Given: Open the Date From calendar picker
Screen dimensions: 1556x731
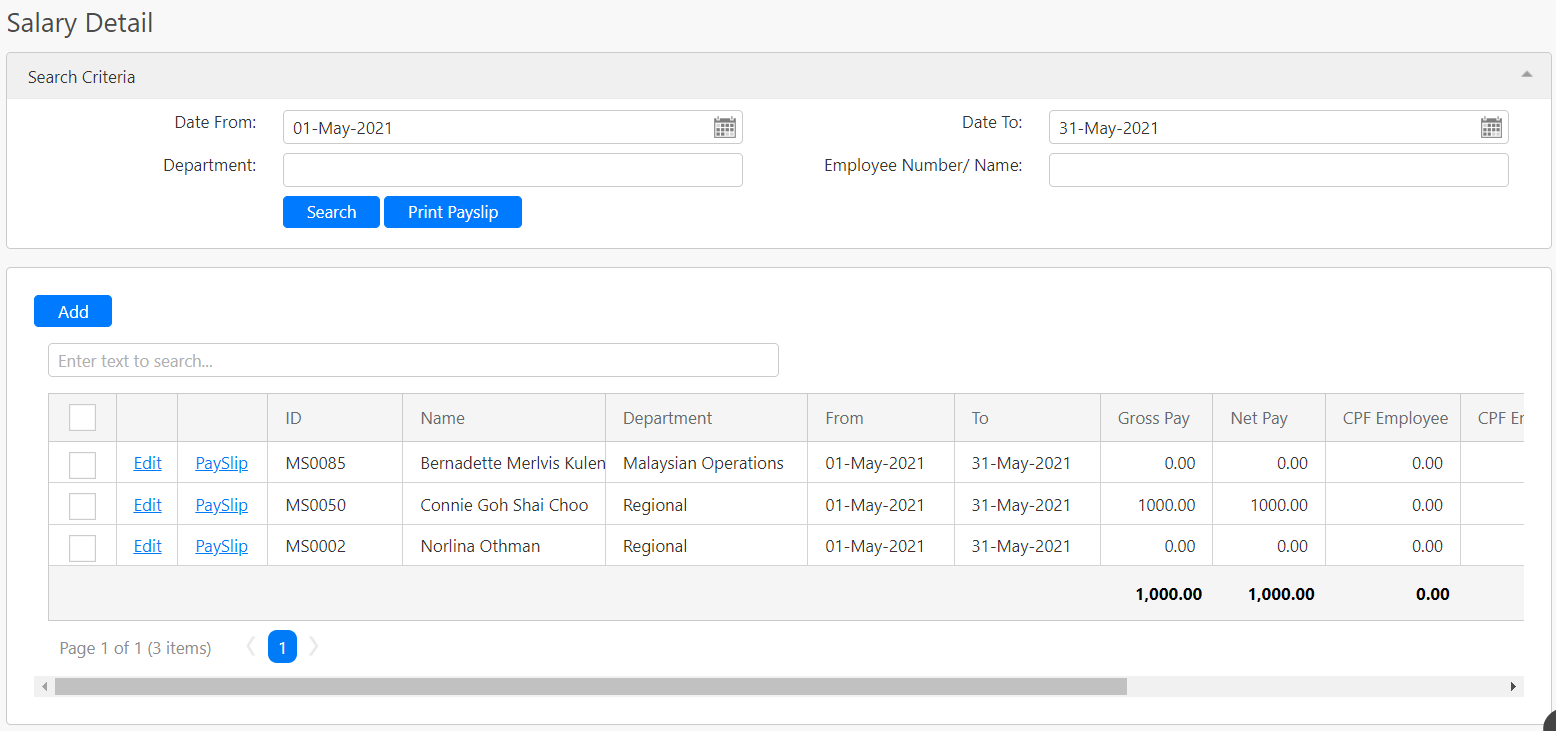Looking at the screenshot, I should point(725,127).
